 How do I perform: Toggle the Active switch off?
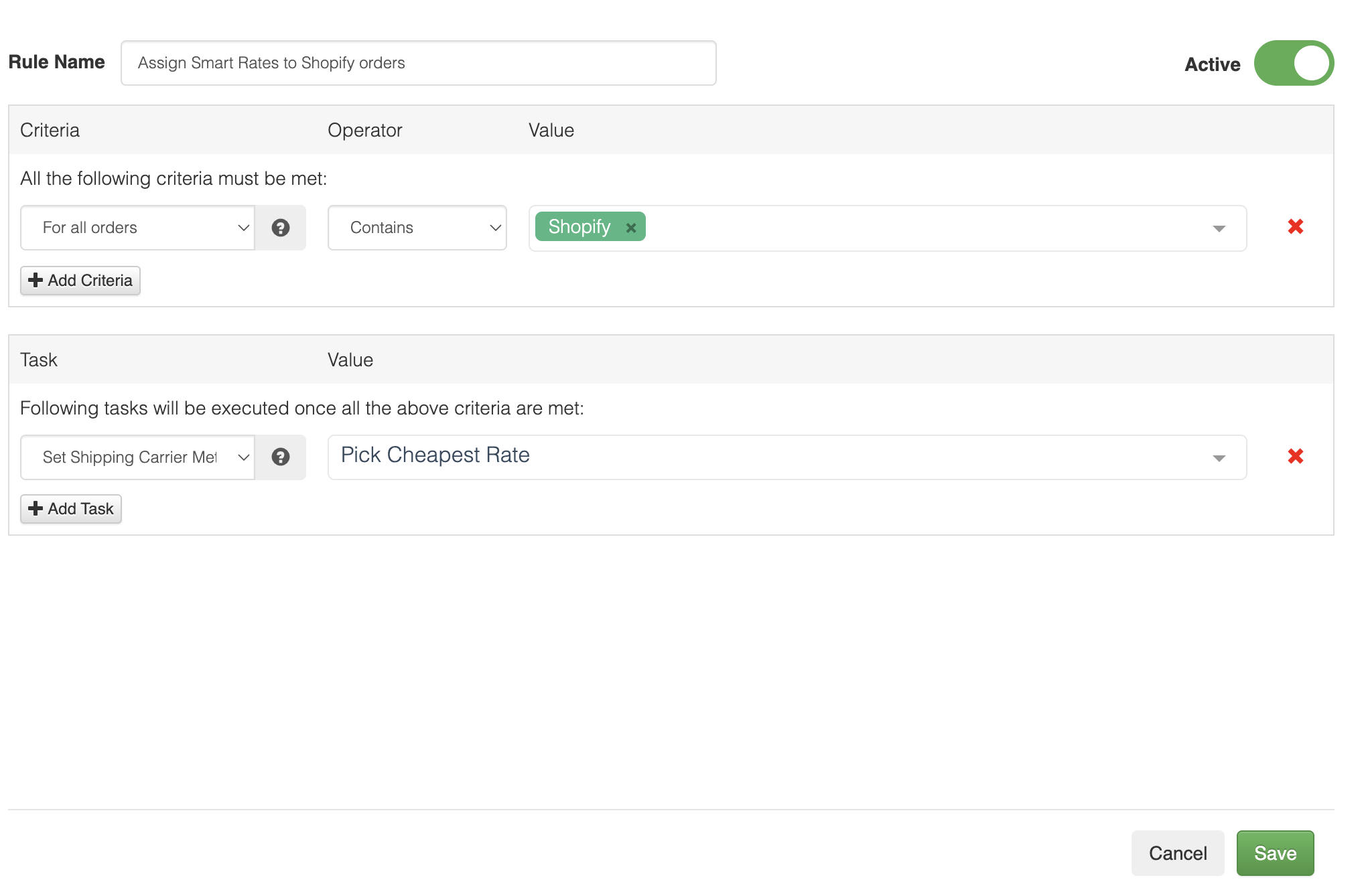(1294, 64)
